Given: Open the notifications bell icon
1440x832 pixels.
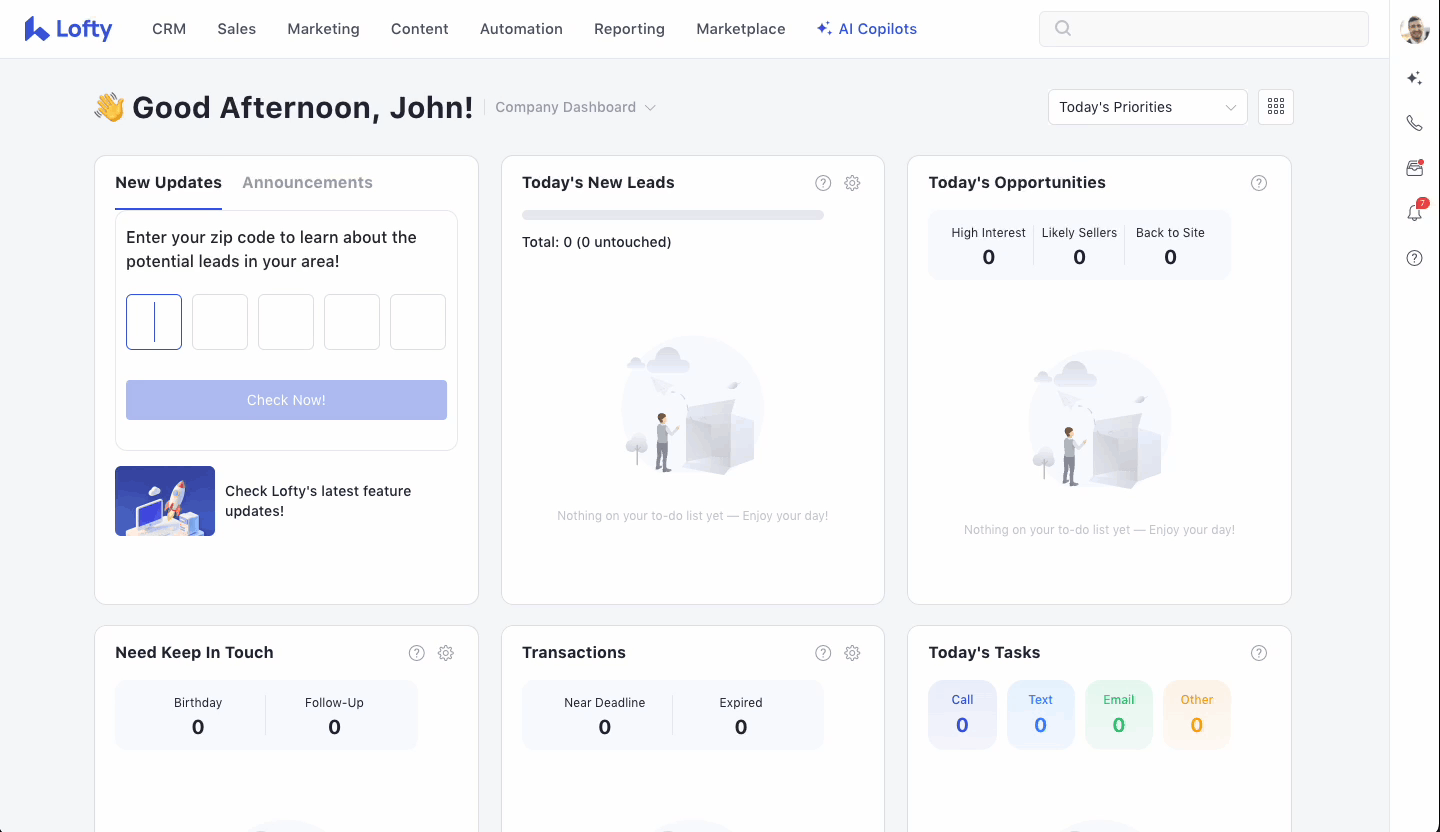Looking at the screenshot, I should [x=1414, y=212].
